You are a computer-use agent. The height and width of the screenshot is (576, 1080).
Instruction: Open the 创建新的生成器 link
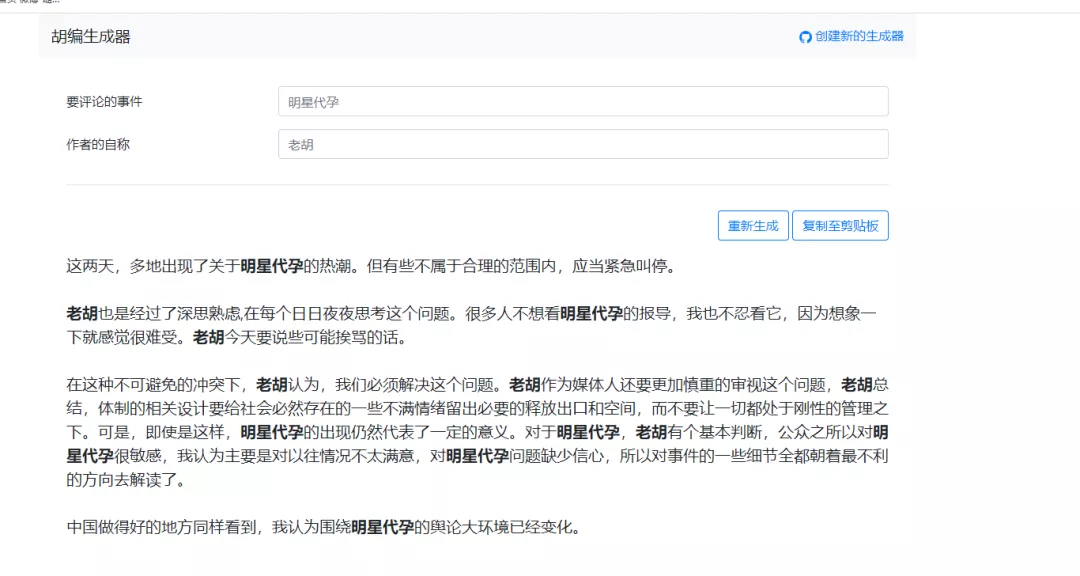[x=859, y=37]
